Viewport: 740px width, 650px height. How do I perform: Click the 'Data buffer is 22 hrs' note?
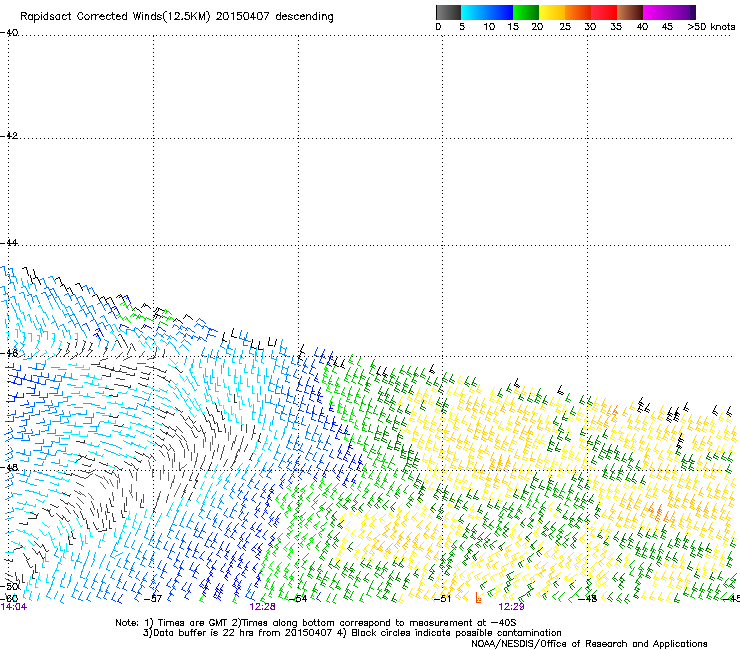352,633
